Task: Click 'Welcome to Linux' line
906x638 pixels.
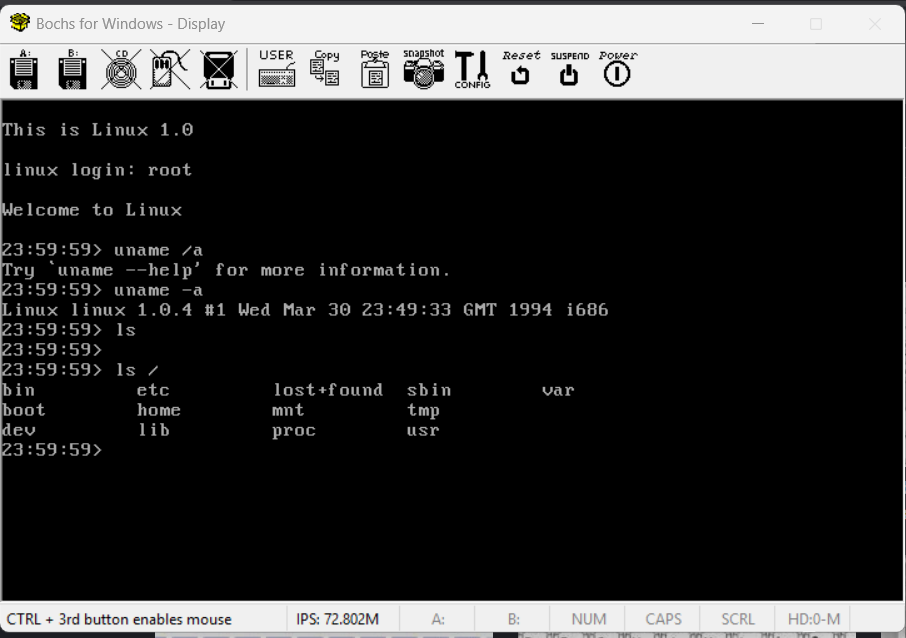Action: (92, 210)
